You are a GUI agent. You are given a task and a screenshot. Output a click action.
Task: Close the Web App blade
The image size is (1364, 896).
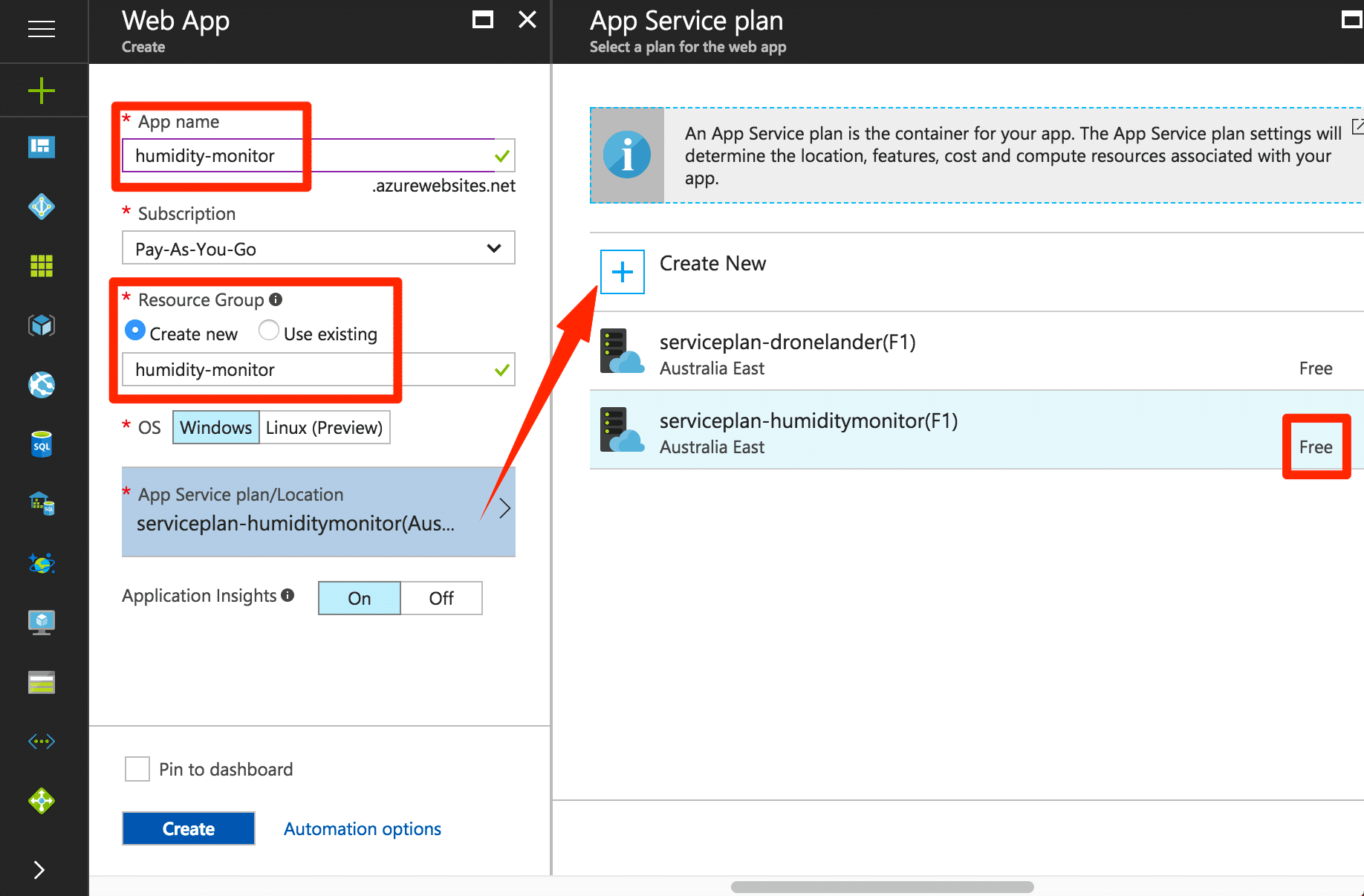tap(527, 20)
